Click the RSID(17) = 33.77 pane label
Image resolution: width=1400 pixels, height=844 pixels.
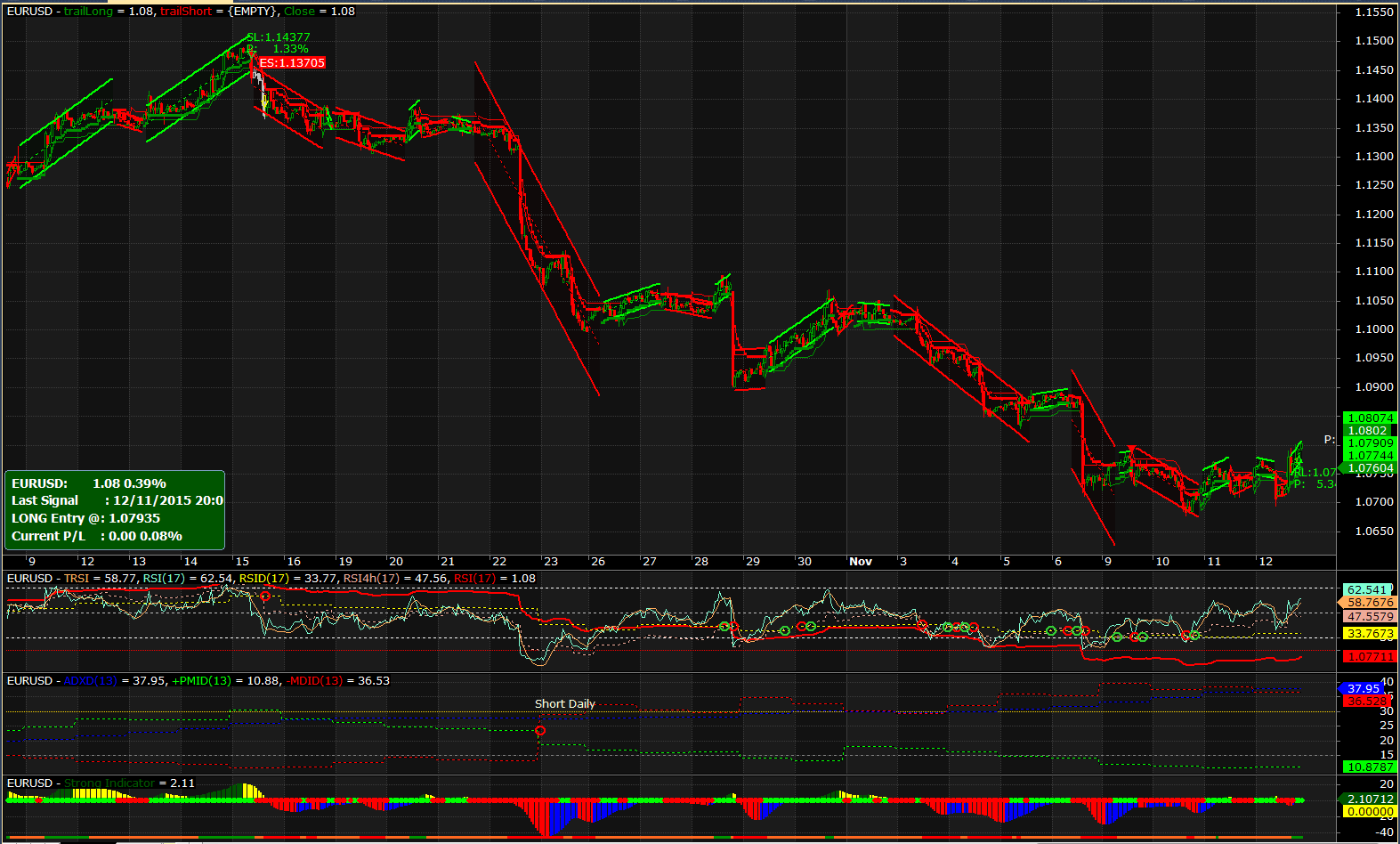288,579
